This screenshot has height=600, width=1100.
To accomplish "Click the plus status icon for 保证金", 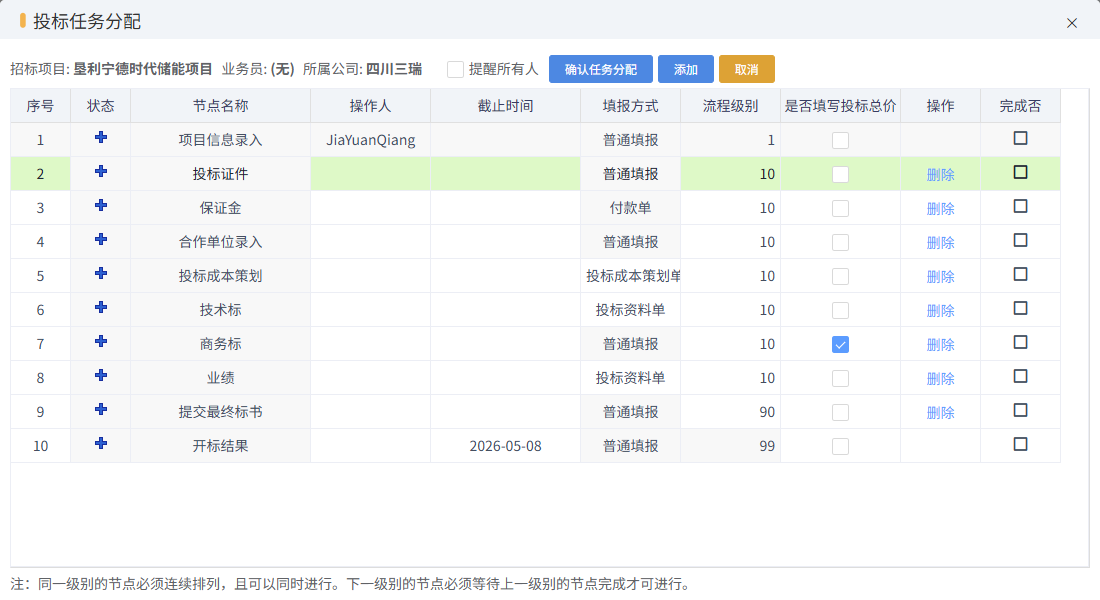I will click(101, 206).
